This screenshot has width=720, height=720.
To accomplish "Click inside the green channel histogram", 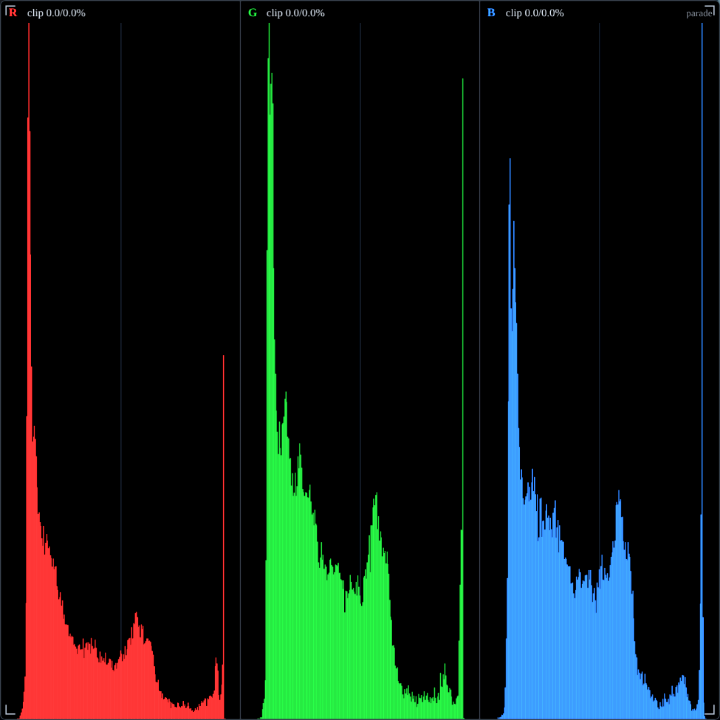I will pos(361,371).
